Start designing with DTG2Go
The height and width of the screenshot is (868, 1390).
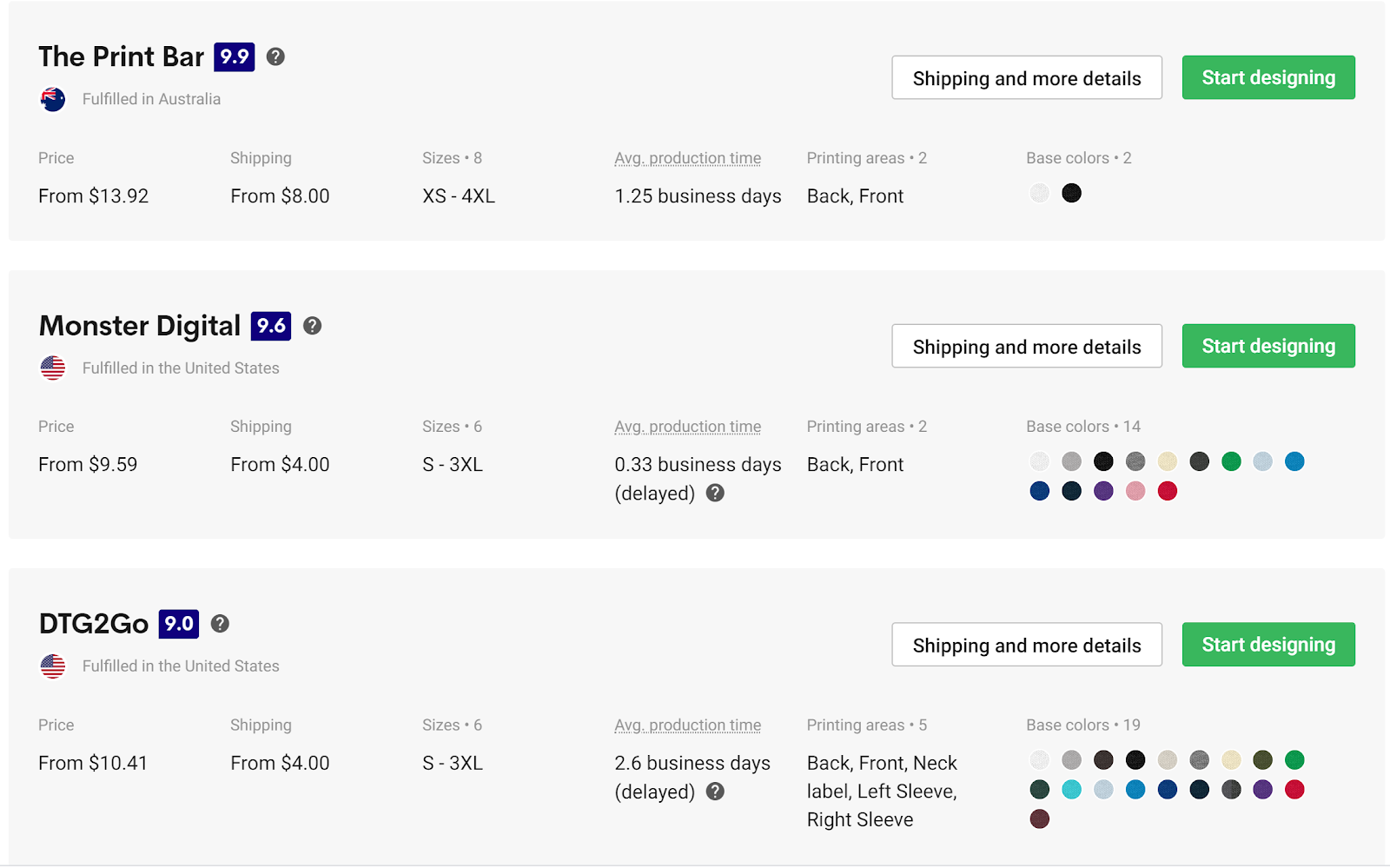[1268, 646]
